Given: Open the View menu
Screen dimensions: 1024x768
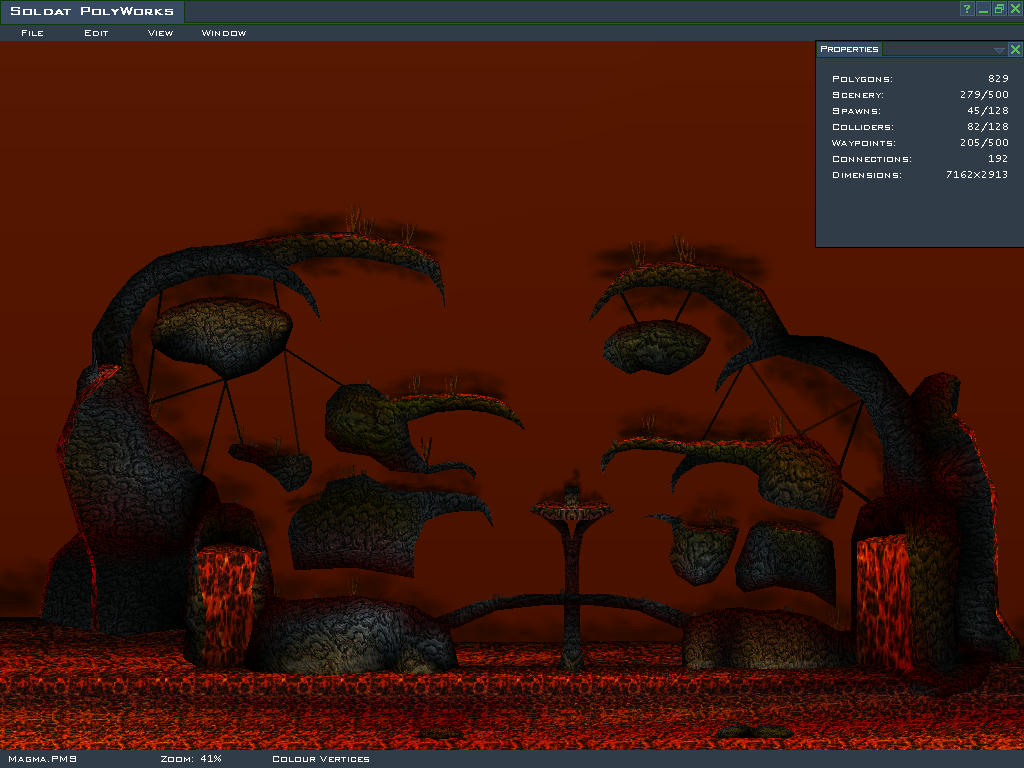Looking at the screenshot, I should pos(160,33).
